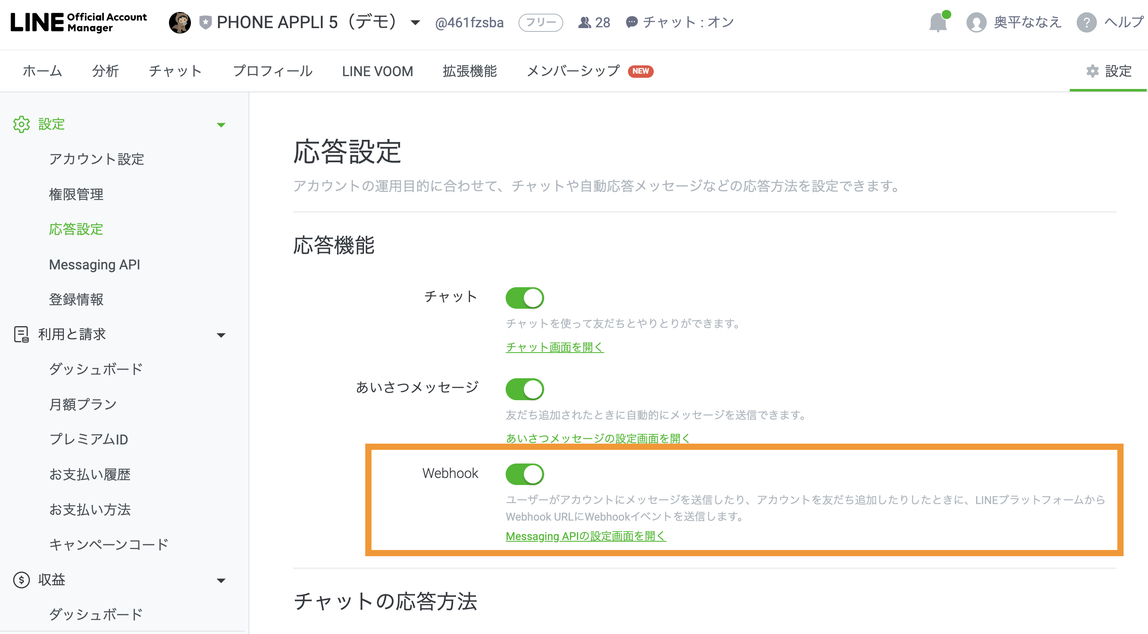Open the Messaging APIの設定画面を開く link
Viewport: 1148px width, 634px height.
[586, 536]
